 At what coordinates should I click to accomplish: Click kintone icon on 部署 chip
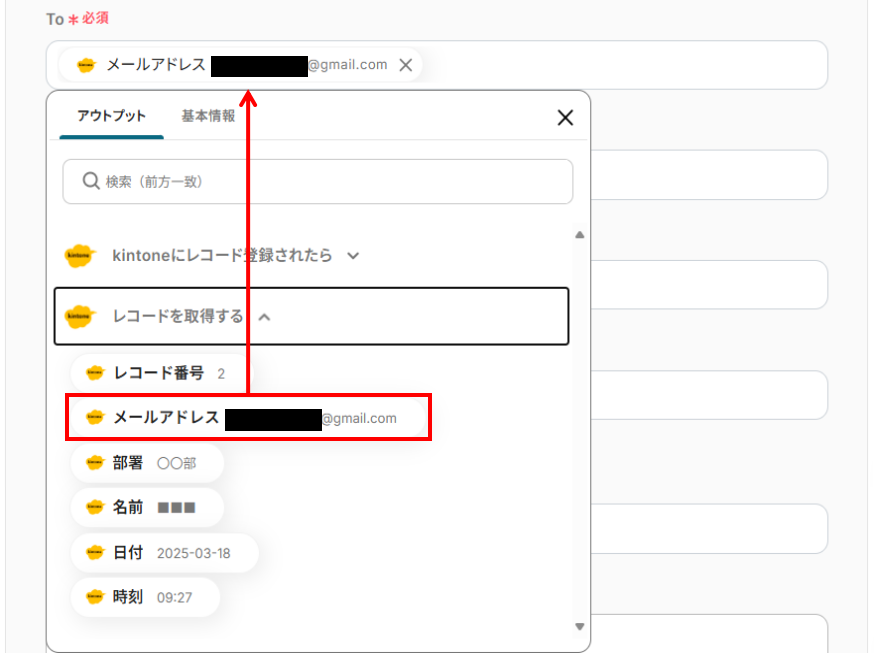pos(95,463)
